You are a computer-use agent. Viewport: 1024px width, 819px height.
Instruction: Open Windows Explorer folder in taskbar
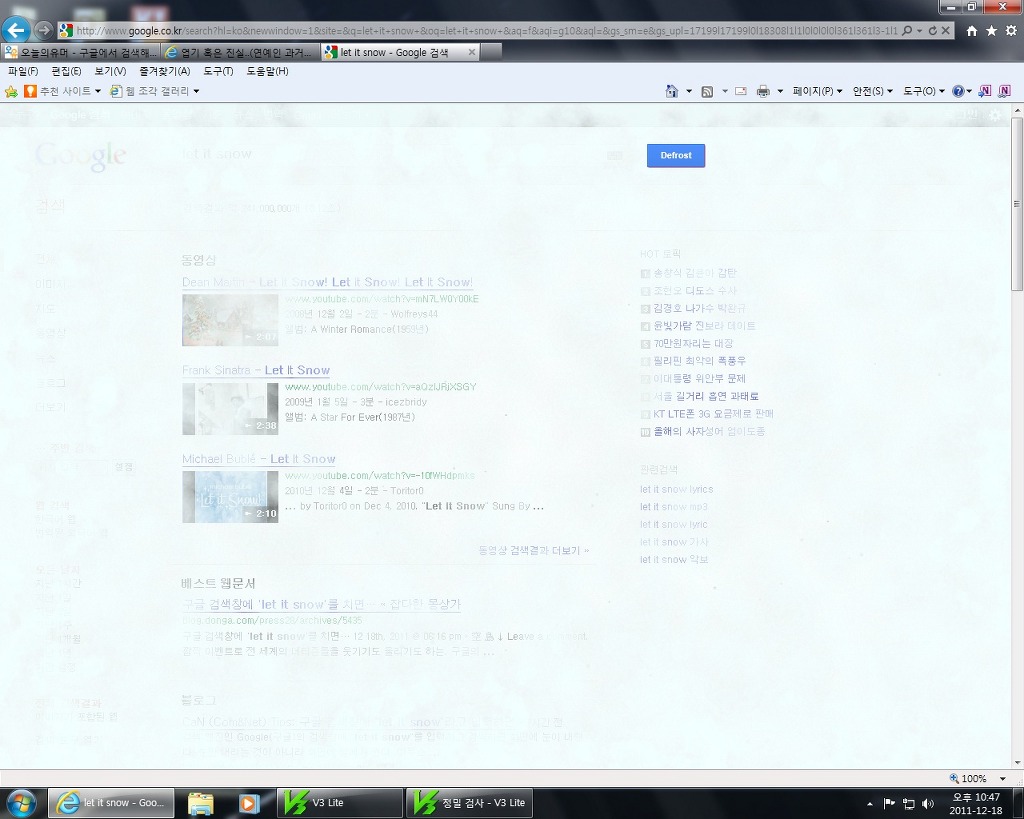[200, 803]
